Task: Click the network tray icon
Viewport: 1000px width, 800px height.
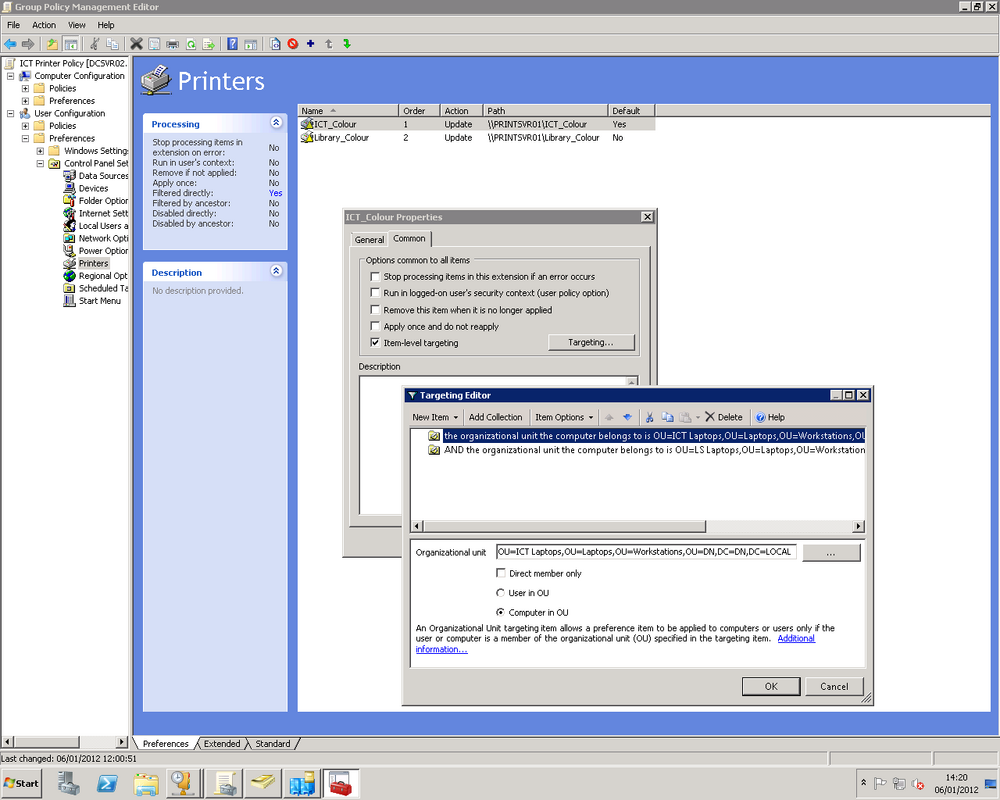Action: click(x=899, y=783)
